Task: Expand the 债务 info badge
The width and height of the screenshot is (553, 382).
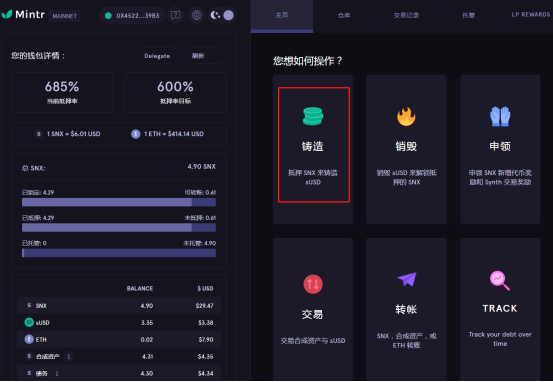Action: (x=57, y=374)
